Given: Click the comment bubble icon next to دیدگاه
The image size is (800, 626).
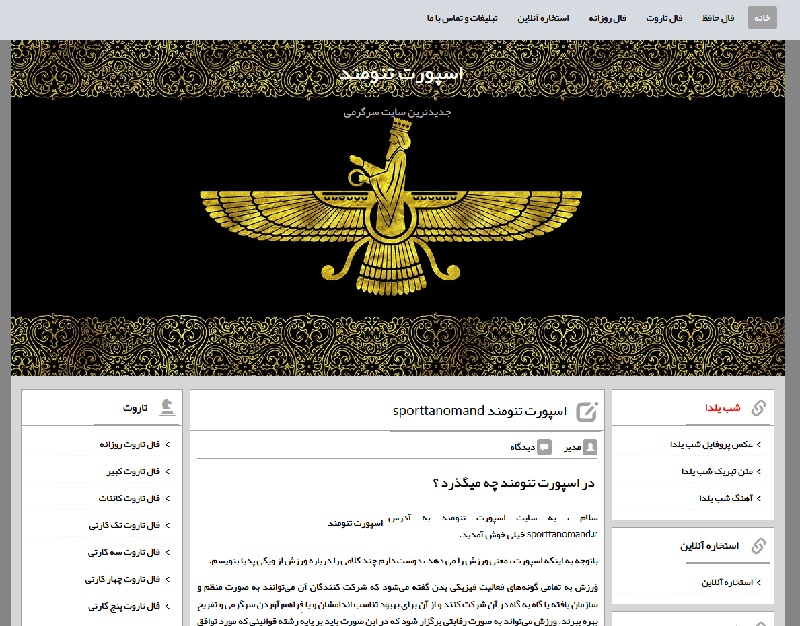Looking at the screenshot, I should tap(544, 447).
